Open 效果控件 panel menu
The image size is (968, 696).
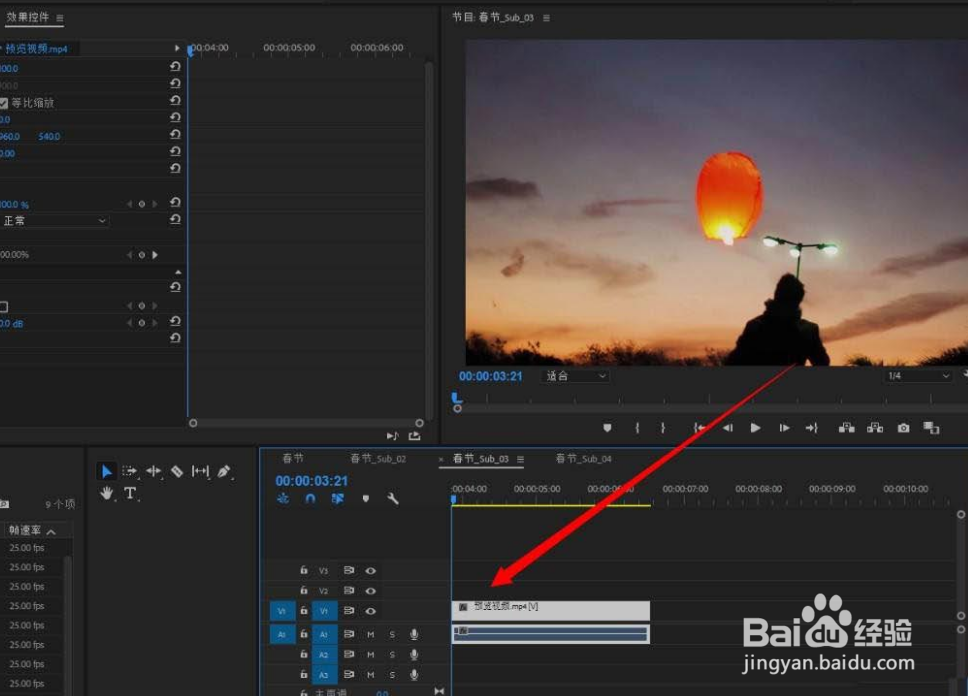pyautogui.click(x=60, y=18)
